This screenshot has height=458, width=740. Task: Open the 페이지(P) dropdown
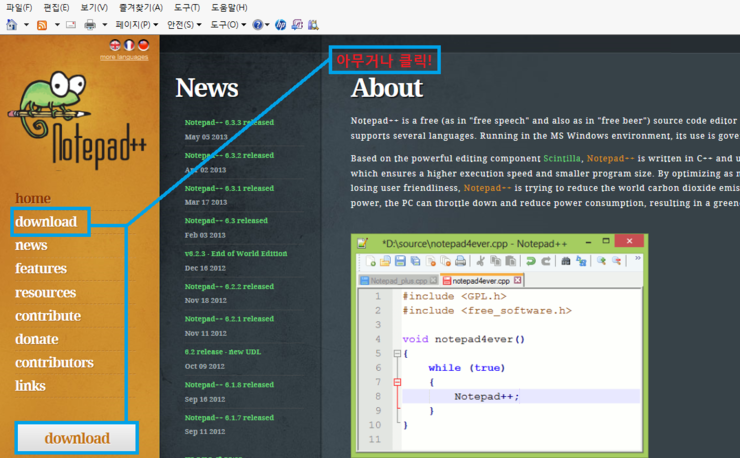137,25
